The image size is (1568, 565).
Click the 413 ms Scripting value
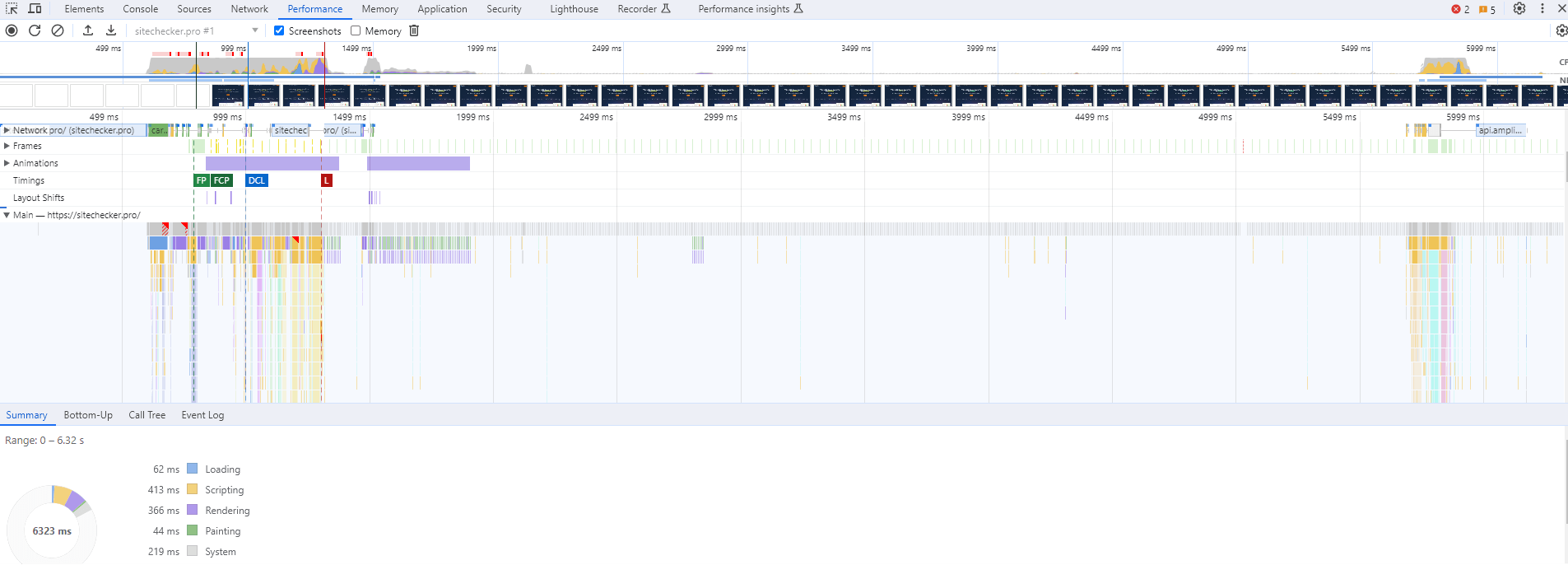pyautogui.click(x=164, y=490)
